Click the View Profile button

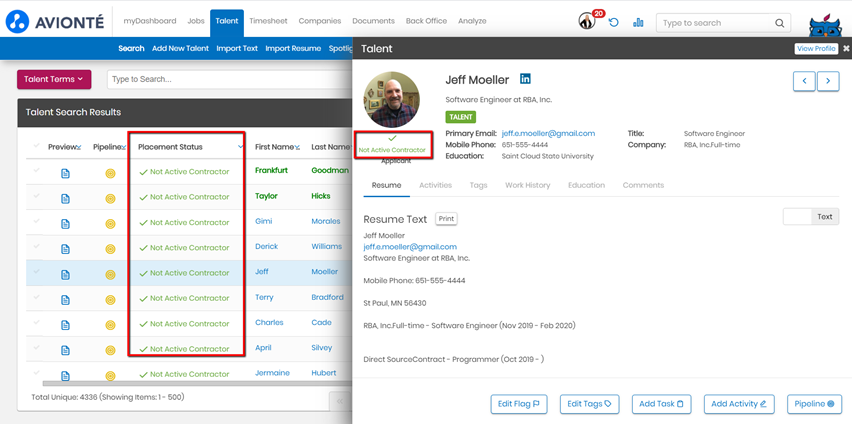click(816, 48)
